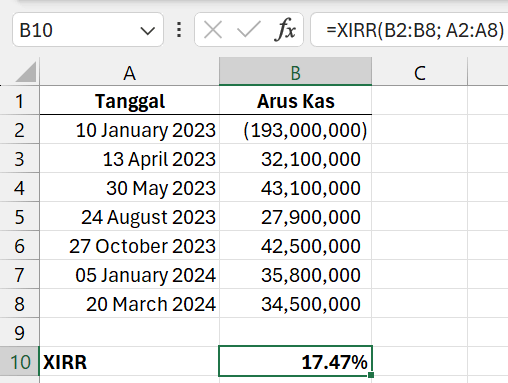
Task: Select cell with 05 January 2024
Action: pos(129,274)
